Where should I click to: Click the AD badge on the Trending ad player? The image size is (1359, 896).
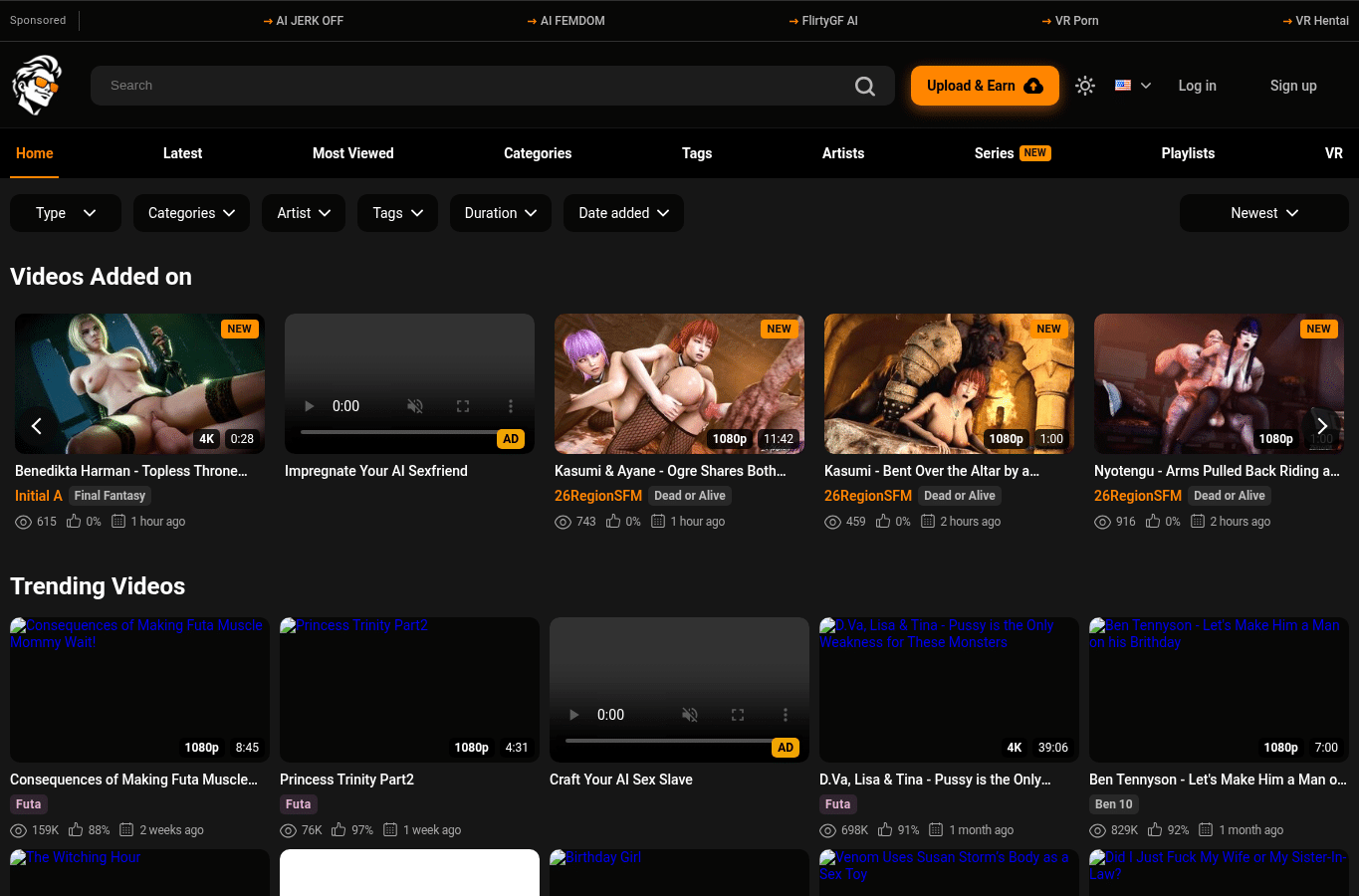[x=786, y=748]
